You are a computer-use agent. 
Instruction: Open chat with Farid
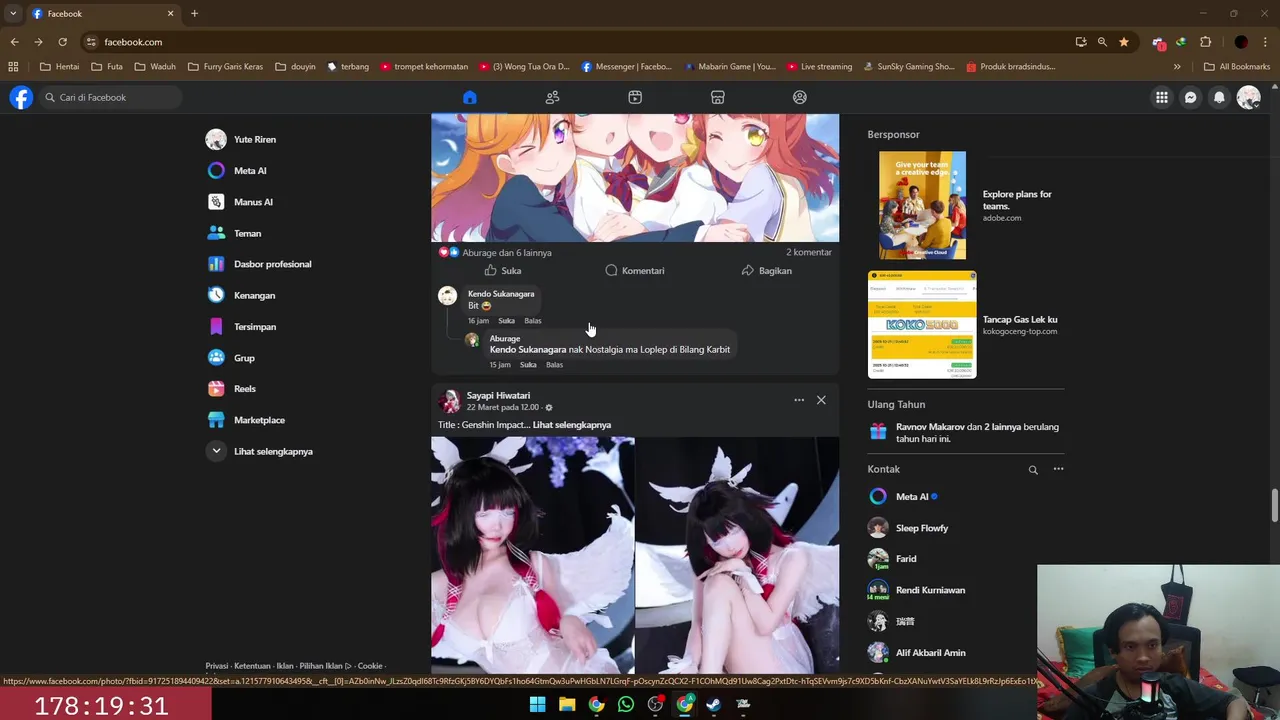pyautogui.click(x=905, y=559)
